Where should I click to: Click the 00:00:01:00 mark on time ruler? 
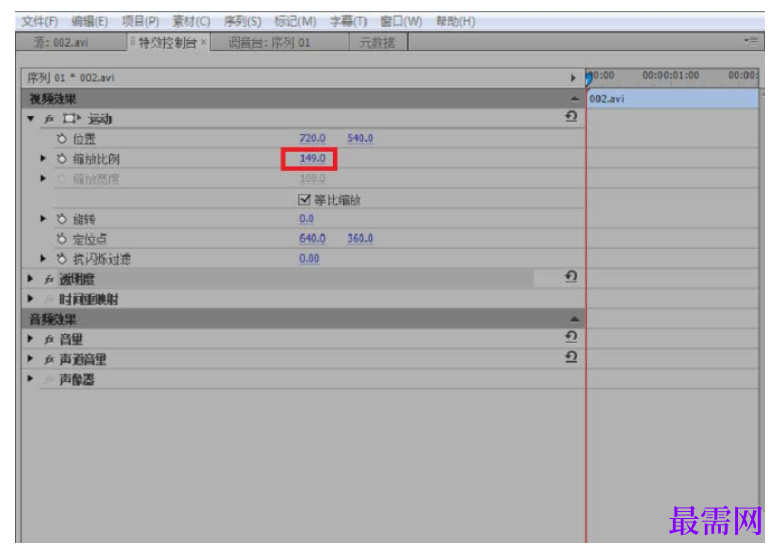click(670, 75)
